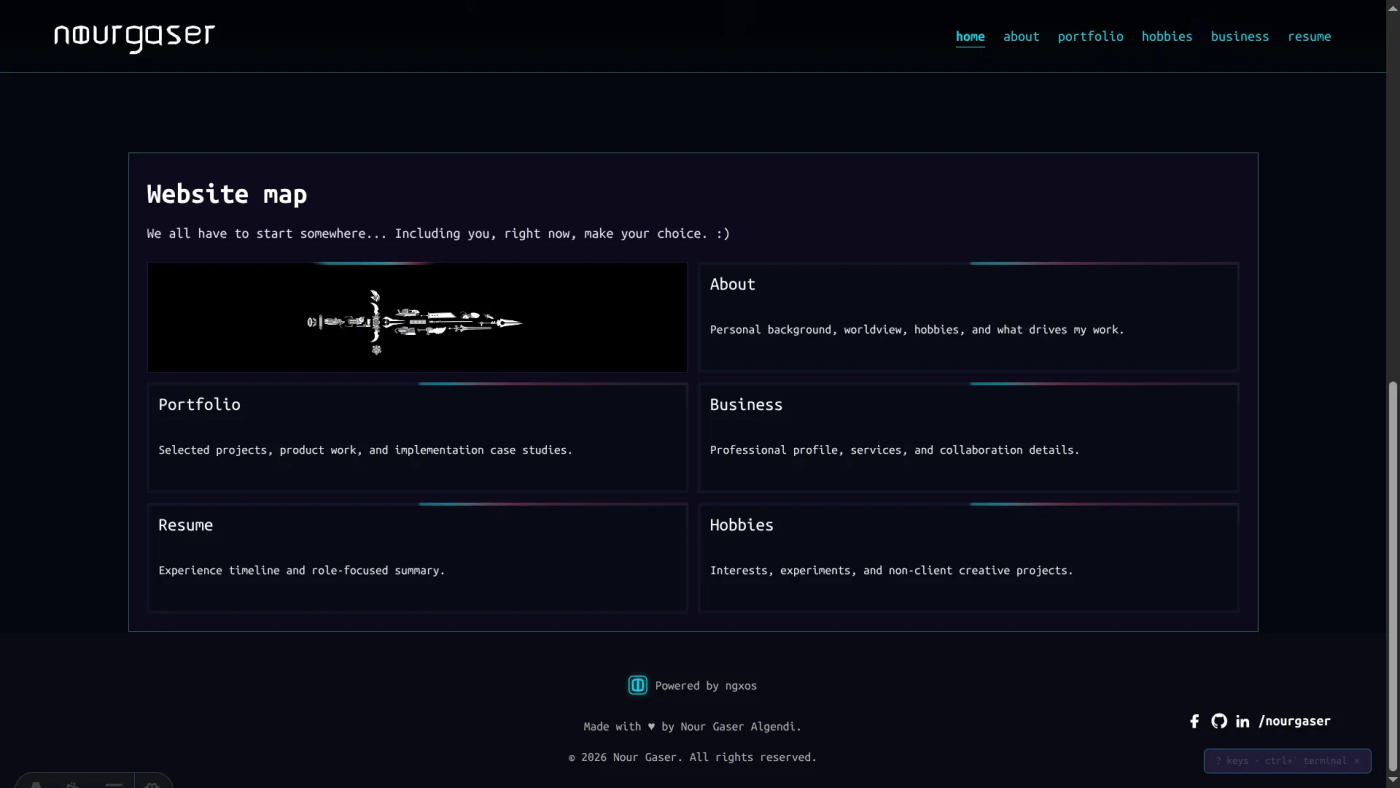Open the LinkedIn profile icon

(1242, 721)
